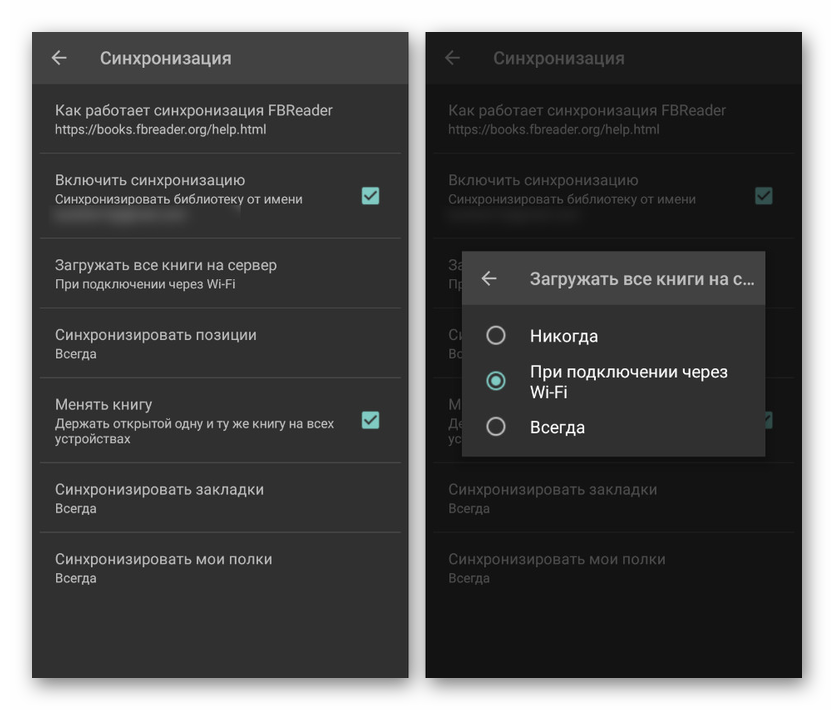This screenshot has height=710, width=834.
Task: Click https://books.fbreader.org/help.html on left screen
Action: pyautogui.click(x=161, y=129)
